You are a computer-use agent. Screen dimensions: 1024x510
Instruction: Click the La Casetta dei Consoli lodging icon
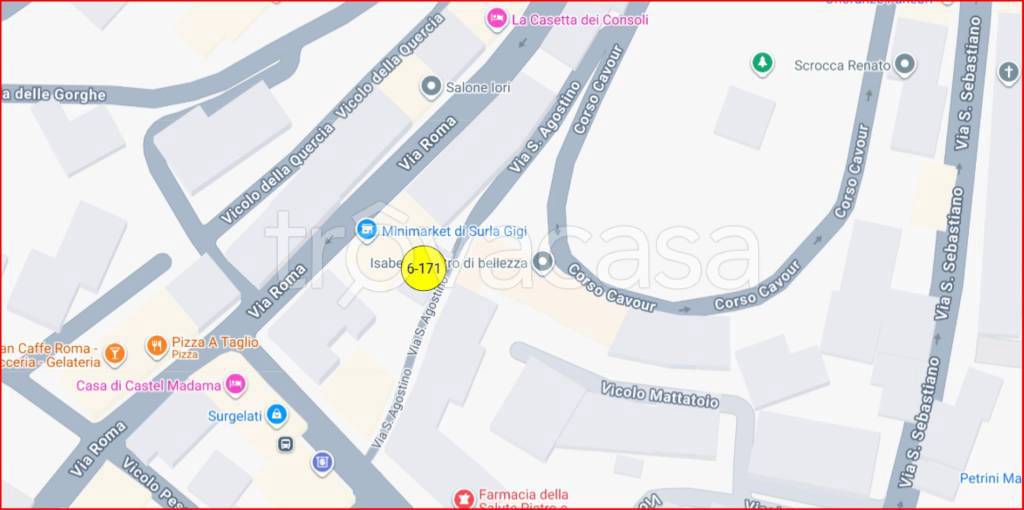click(497, 18)
